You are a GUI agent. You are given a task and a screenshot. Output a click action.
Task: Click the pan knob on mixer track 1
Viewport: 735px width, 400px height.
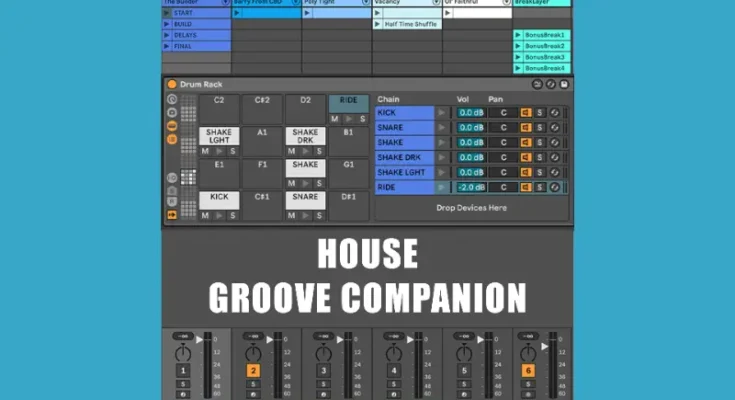coord(183,353)
